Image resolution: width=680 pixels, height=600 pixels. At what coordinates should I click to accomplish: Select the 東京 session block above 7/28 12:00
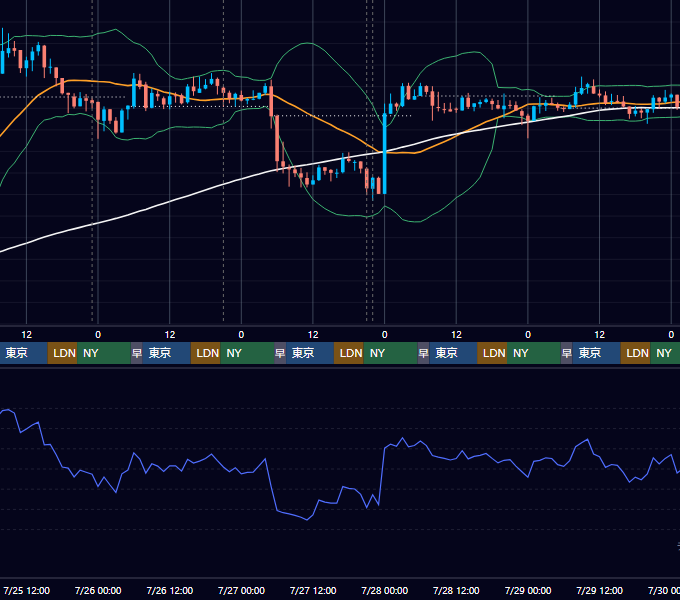[453, 353]
